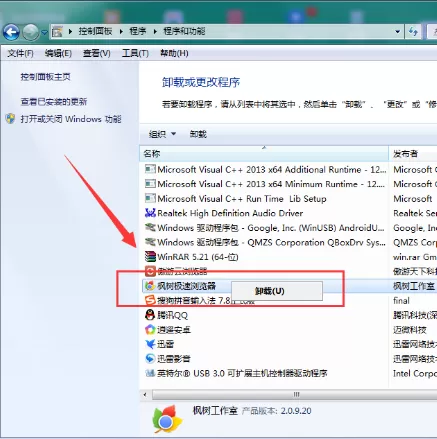
Task: Expand the 组织 dropdown in toolbar
Action: [162, 134]
